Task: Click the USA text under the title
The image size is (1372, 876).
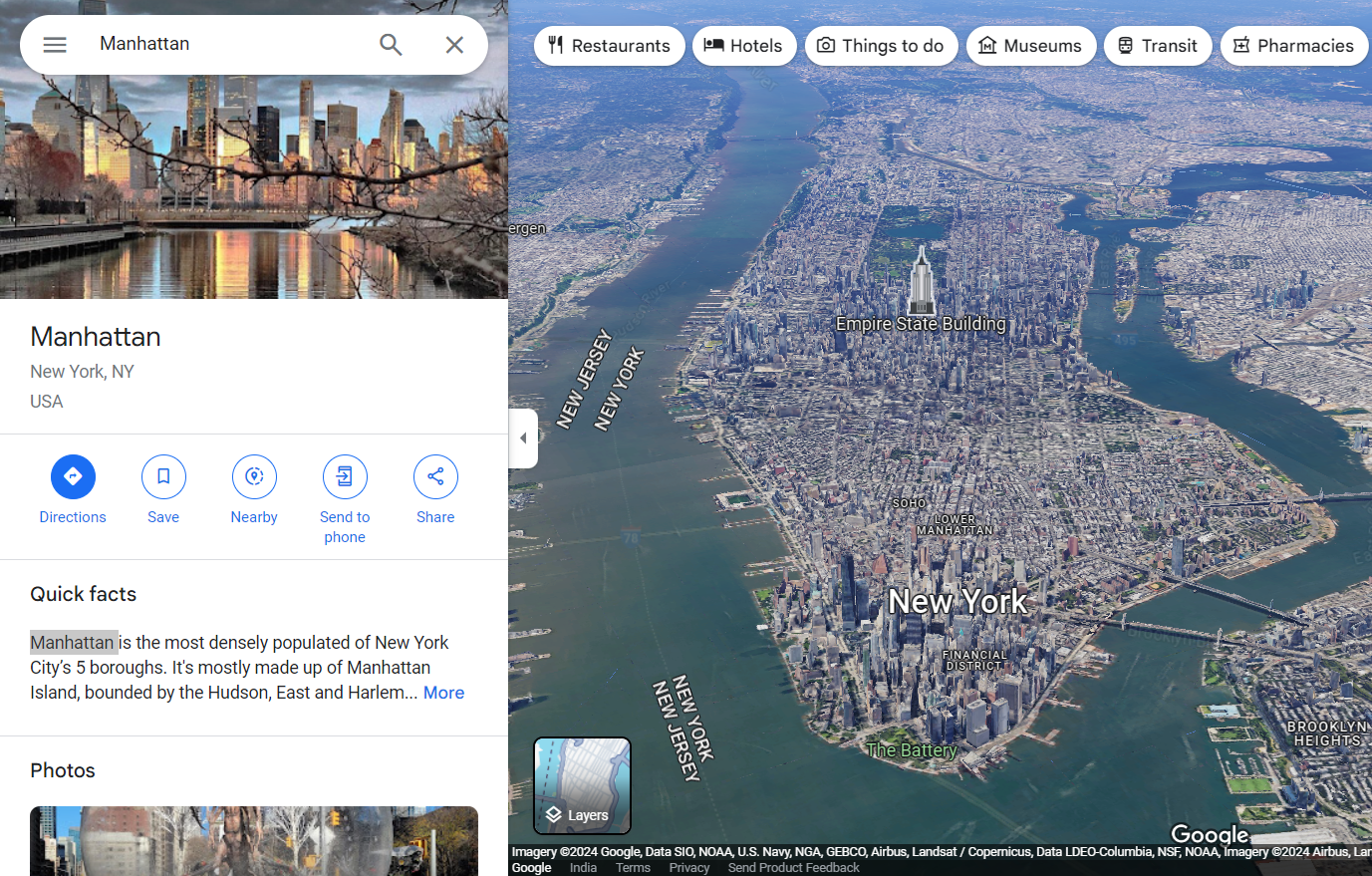Action: pyautogui.click(x=47, y=402)
